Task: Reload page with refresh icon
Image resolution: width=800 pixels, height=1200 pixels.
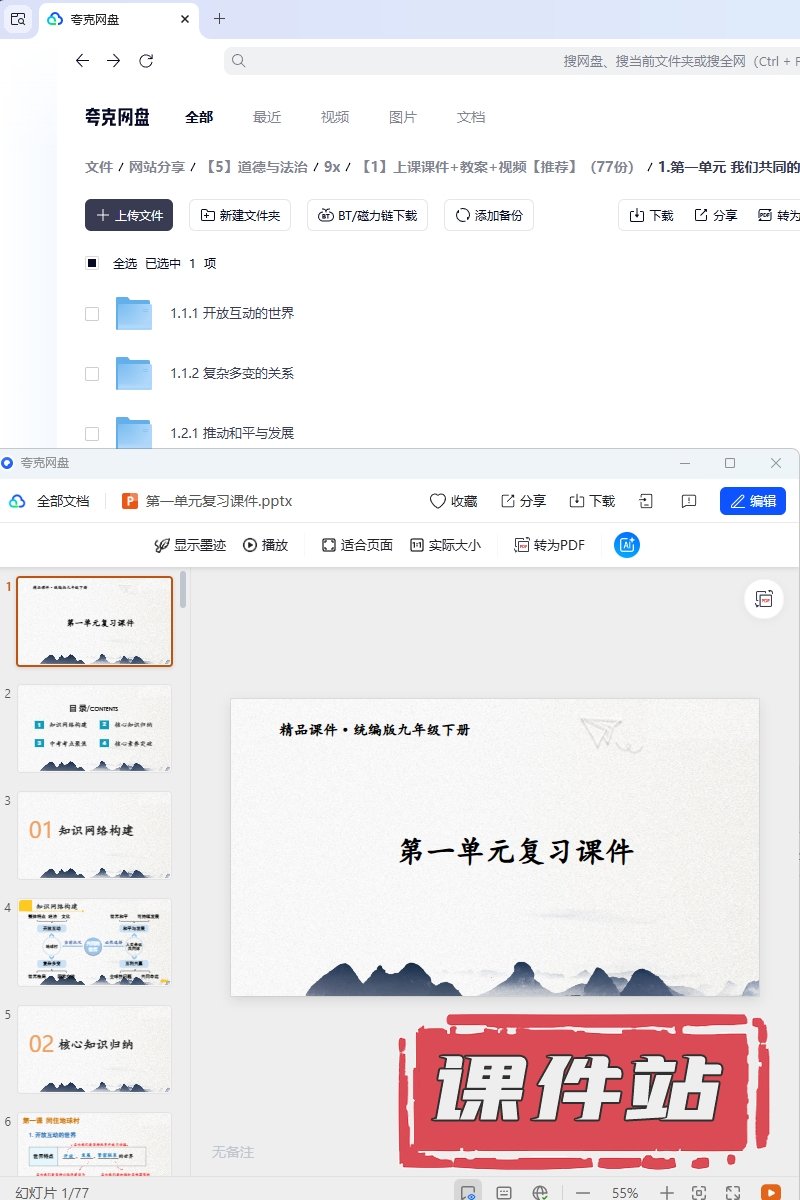Action: coord(146,61)
